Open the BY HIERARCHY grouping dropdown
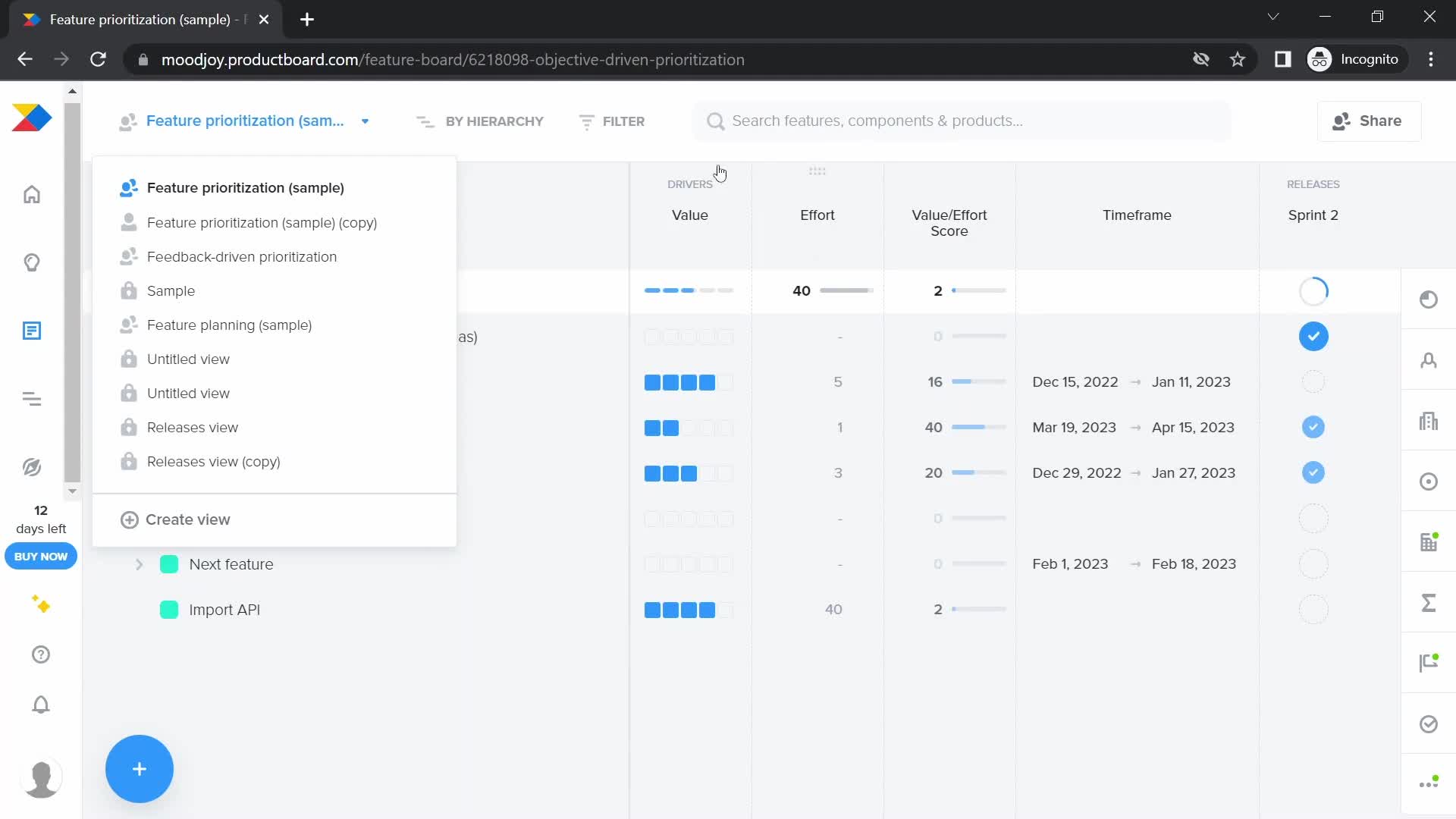The image size is (1456, 819). 480,121
